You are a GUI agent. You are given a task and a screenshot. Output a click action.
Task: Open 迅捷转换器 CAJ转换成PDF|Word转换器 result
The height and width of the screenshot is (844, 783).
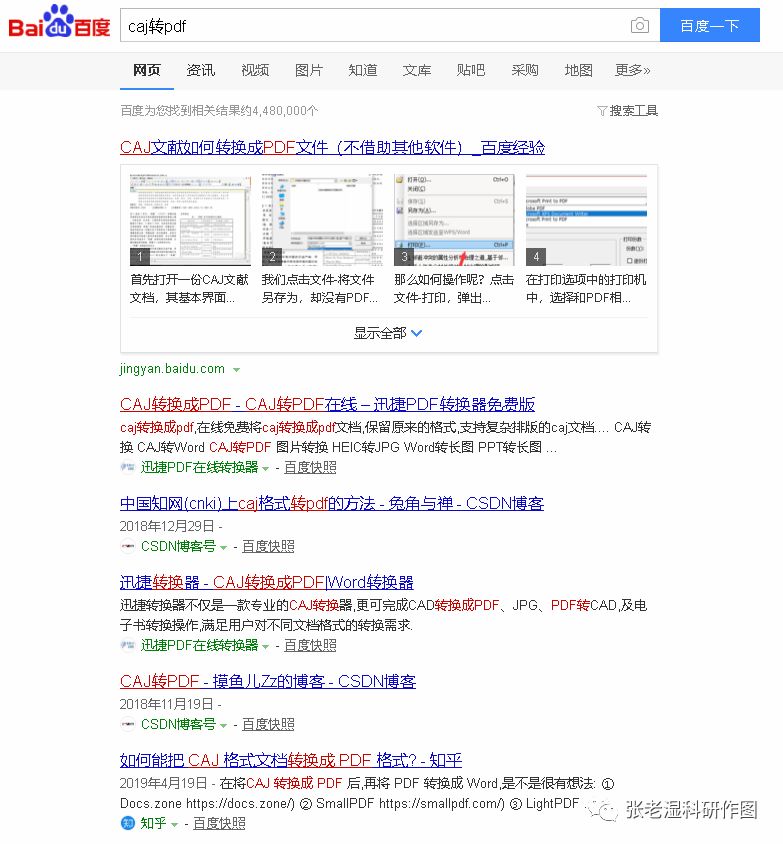point(266,582)
